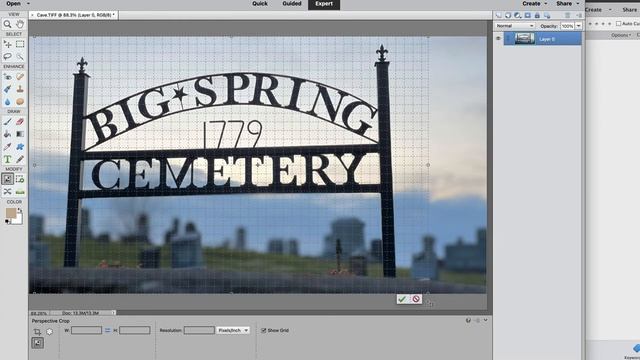
Task: Click the crop Width input field
Action: pos(87,330)
